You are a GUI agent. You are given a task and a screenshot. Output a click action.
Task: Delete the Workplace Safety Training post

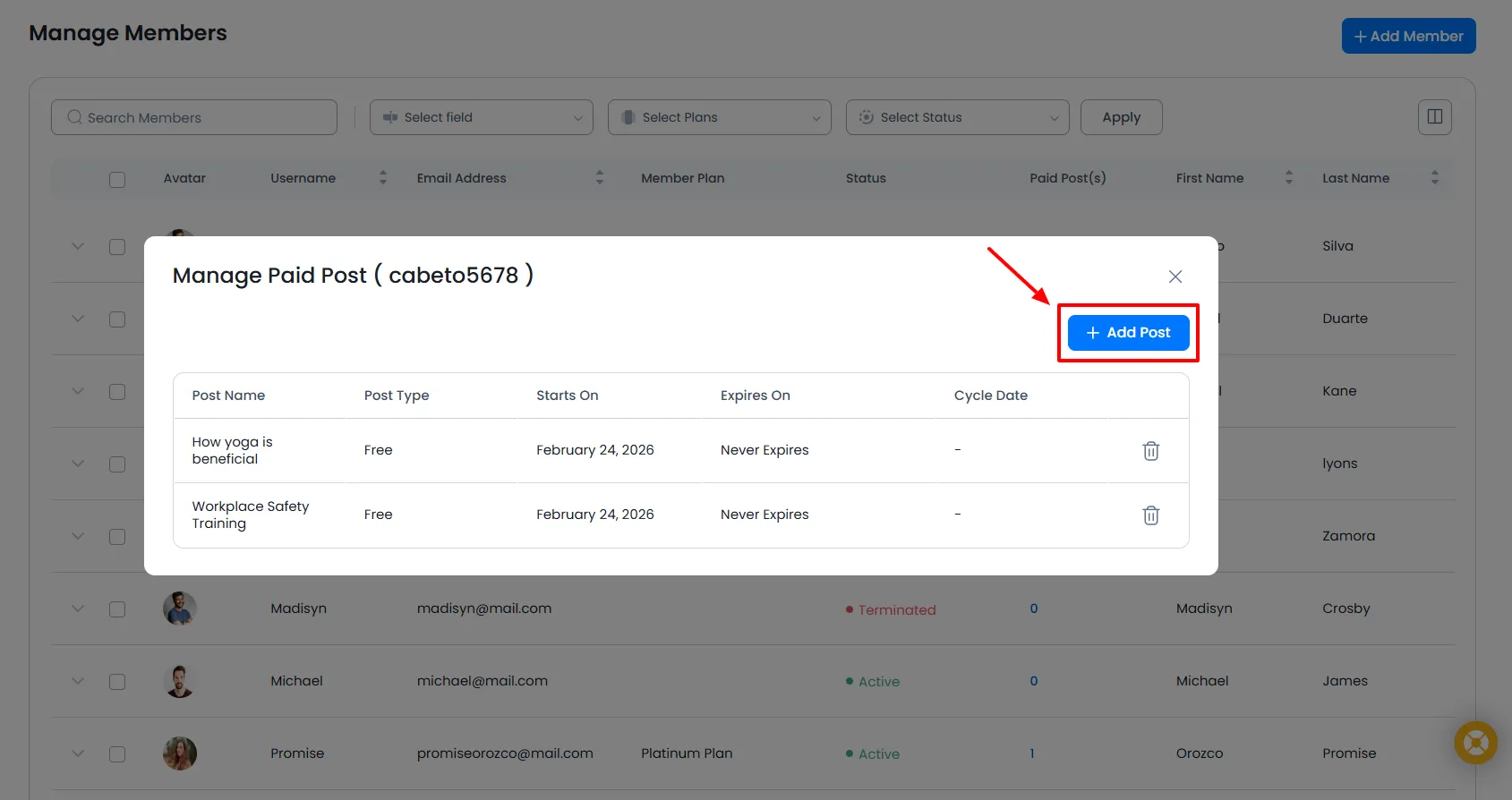tap(1150, 515)
